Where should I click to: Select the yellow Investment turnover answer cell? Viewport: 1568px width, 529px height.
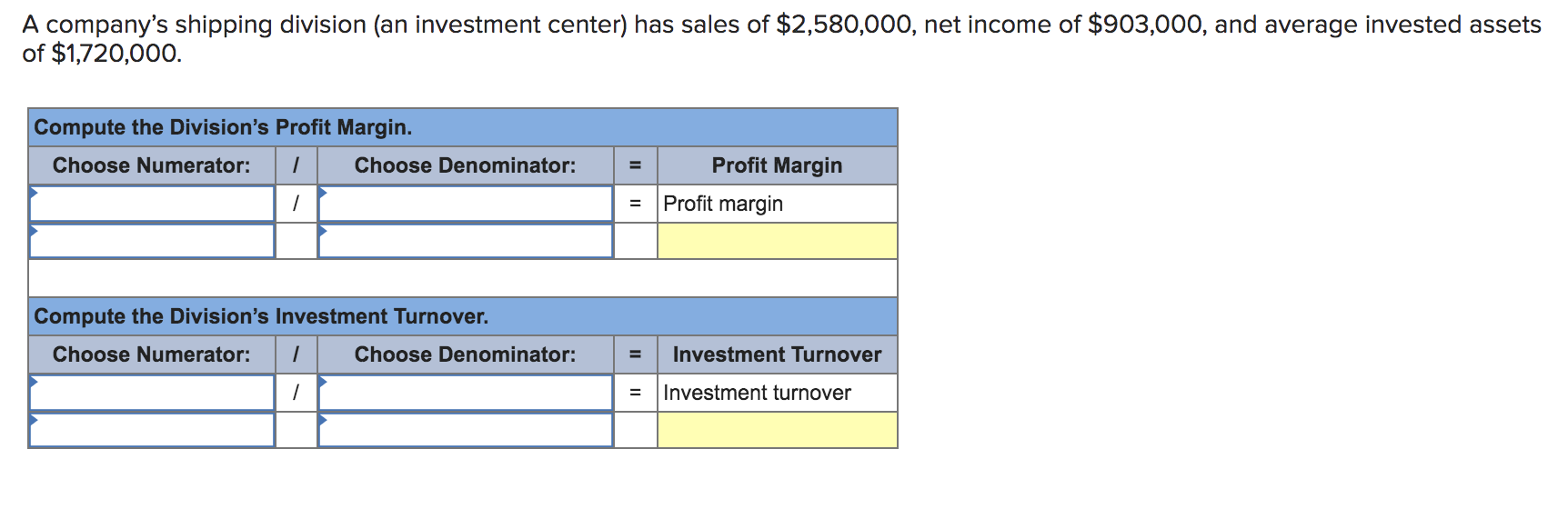pos(775,430)
